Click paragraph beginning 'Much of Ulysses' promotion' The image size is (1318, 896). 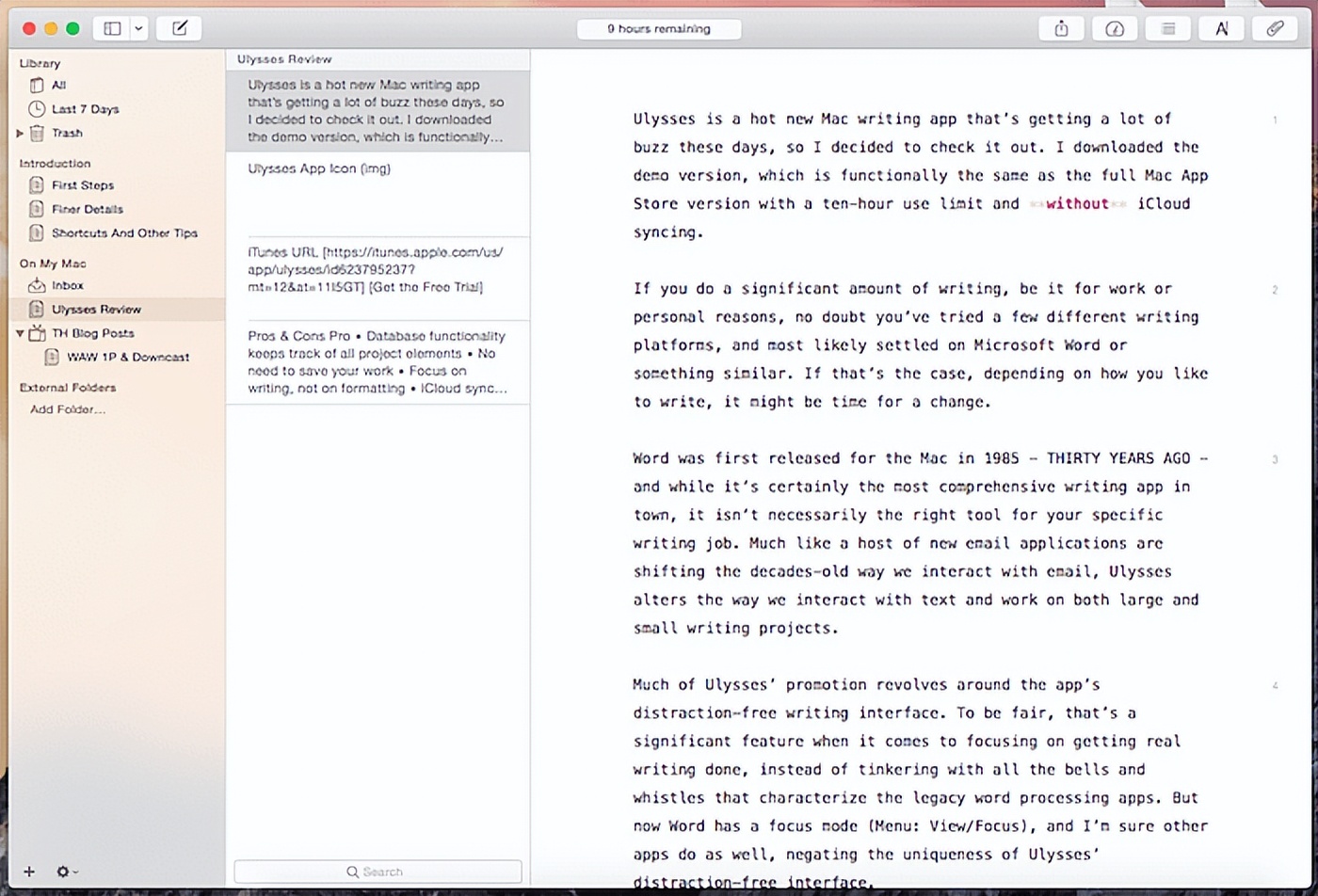(x=921, y=783)
